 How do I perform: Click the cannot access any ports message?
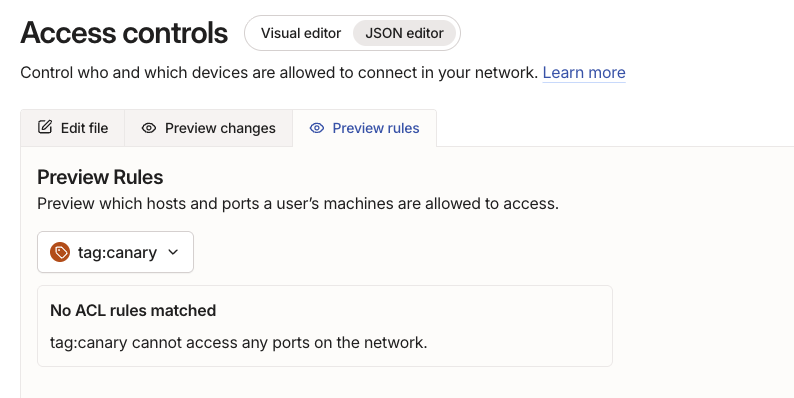click(x=280, y=343)
